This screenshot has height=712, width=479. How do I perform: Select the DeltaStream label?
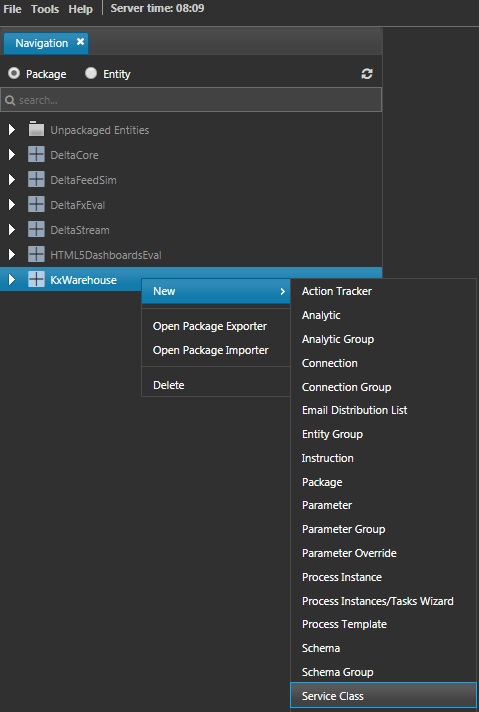coord(79,230)
